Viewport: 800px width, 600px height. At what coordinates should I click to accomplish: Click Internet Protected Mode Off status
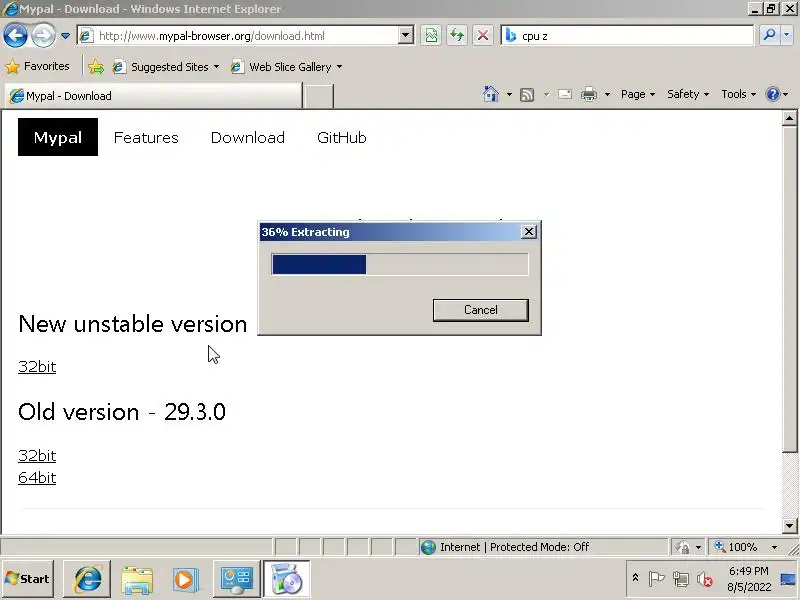[x=514, y=547]
